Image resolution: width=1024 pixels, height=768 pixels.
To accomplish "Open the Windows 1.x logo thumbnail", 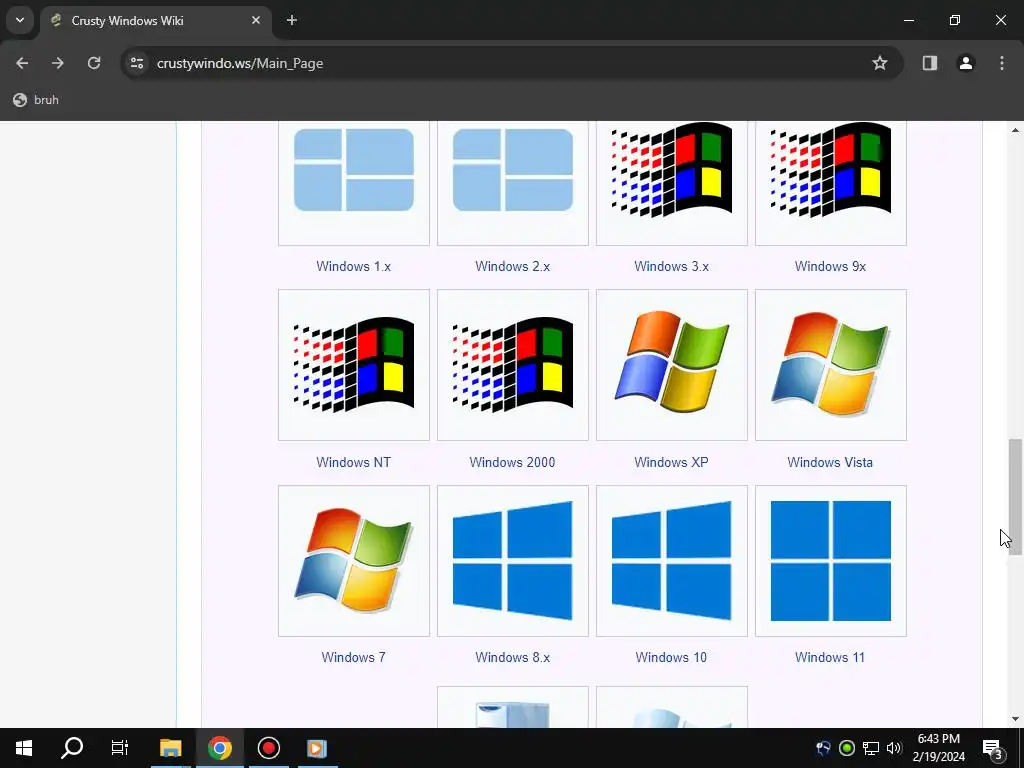I will click(353, 171).
